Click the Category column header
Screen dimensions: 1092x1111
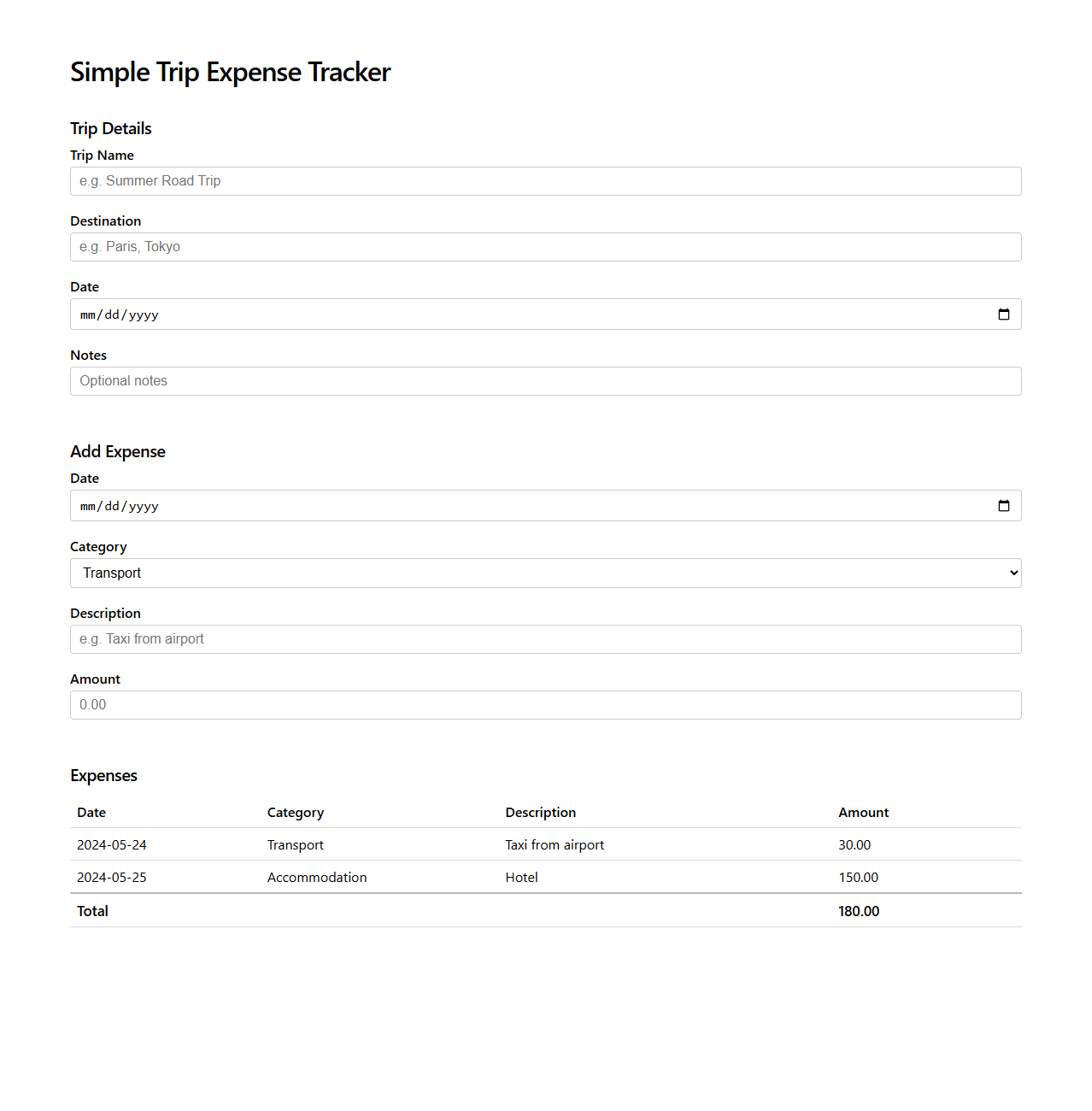295,812
